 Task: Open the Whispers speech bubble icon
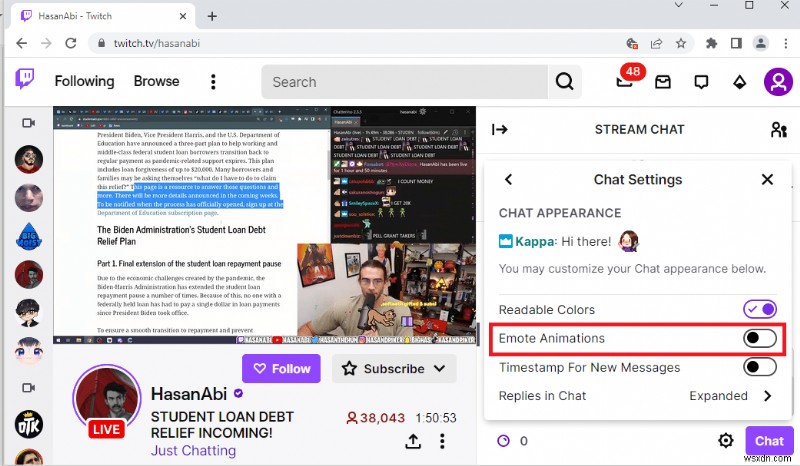(x=701, y=82)
